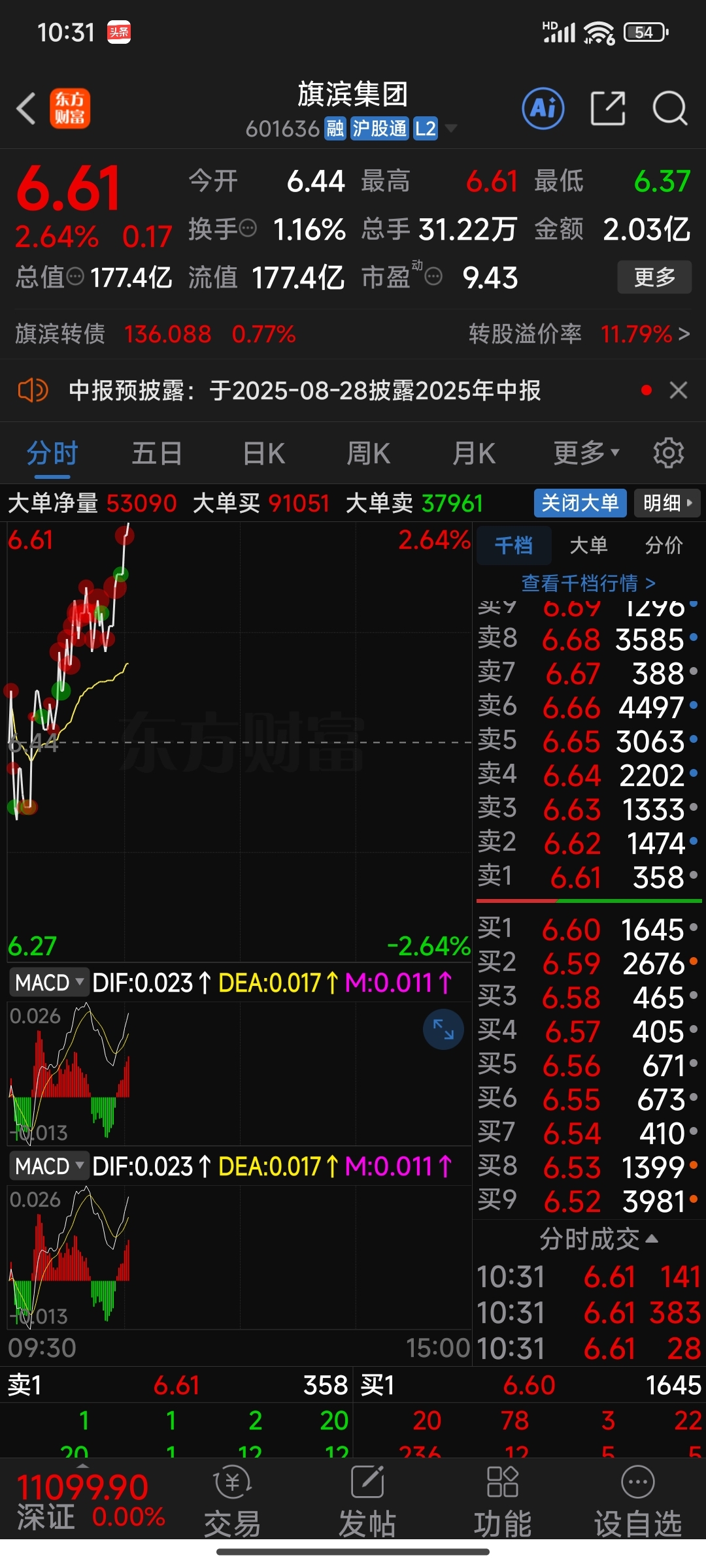Tap info icon beside 总值
Image resolution: width=706 pixels, height=1568 pixels.
click(76, 276)
